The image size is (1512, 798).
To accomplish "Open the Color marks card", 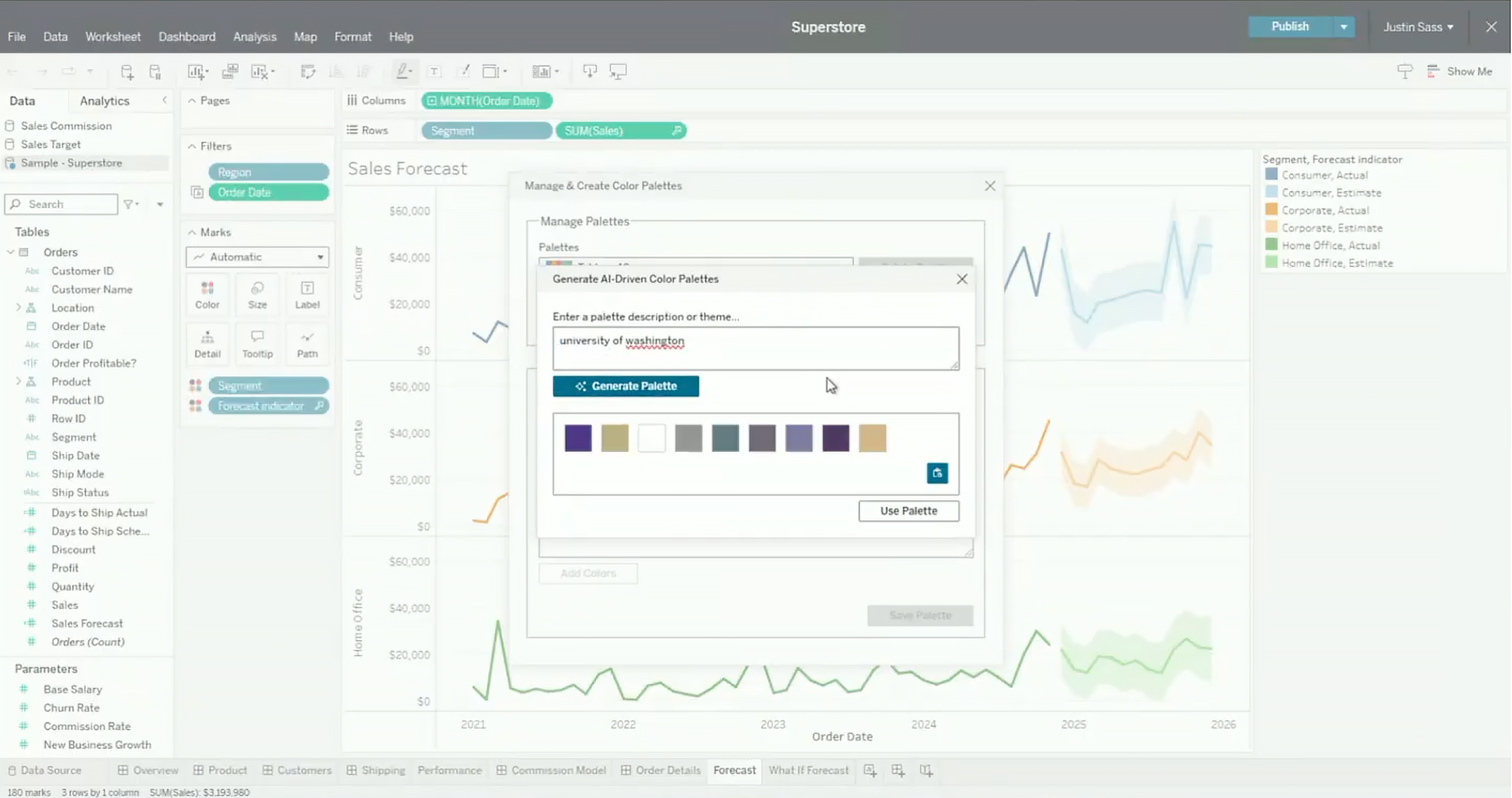I will [x=207, y=295].
